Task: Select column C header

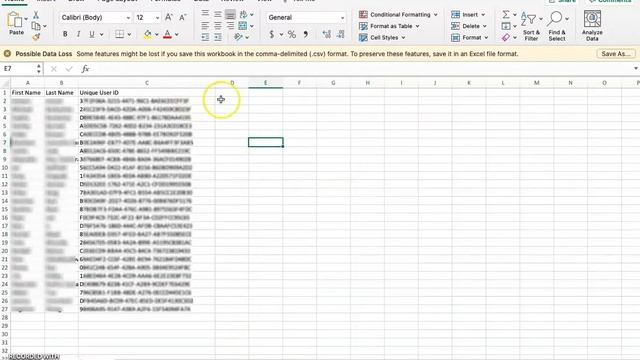Action: [x=147, y=83]
